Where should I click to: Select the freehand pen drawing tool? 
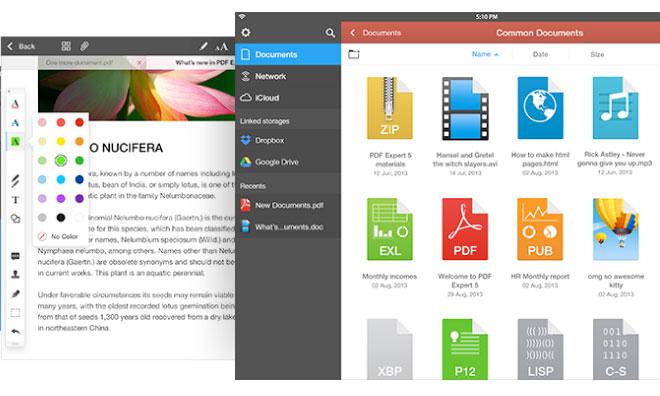pos(15,181)
